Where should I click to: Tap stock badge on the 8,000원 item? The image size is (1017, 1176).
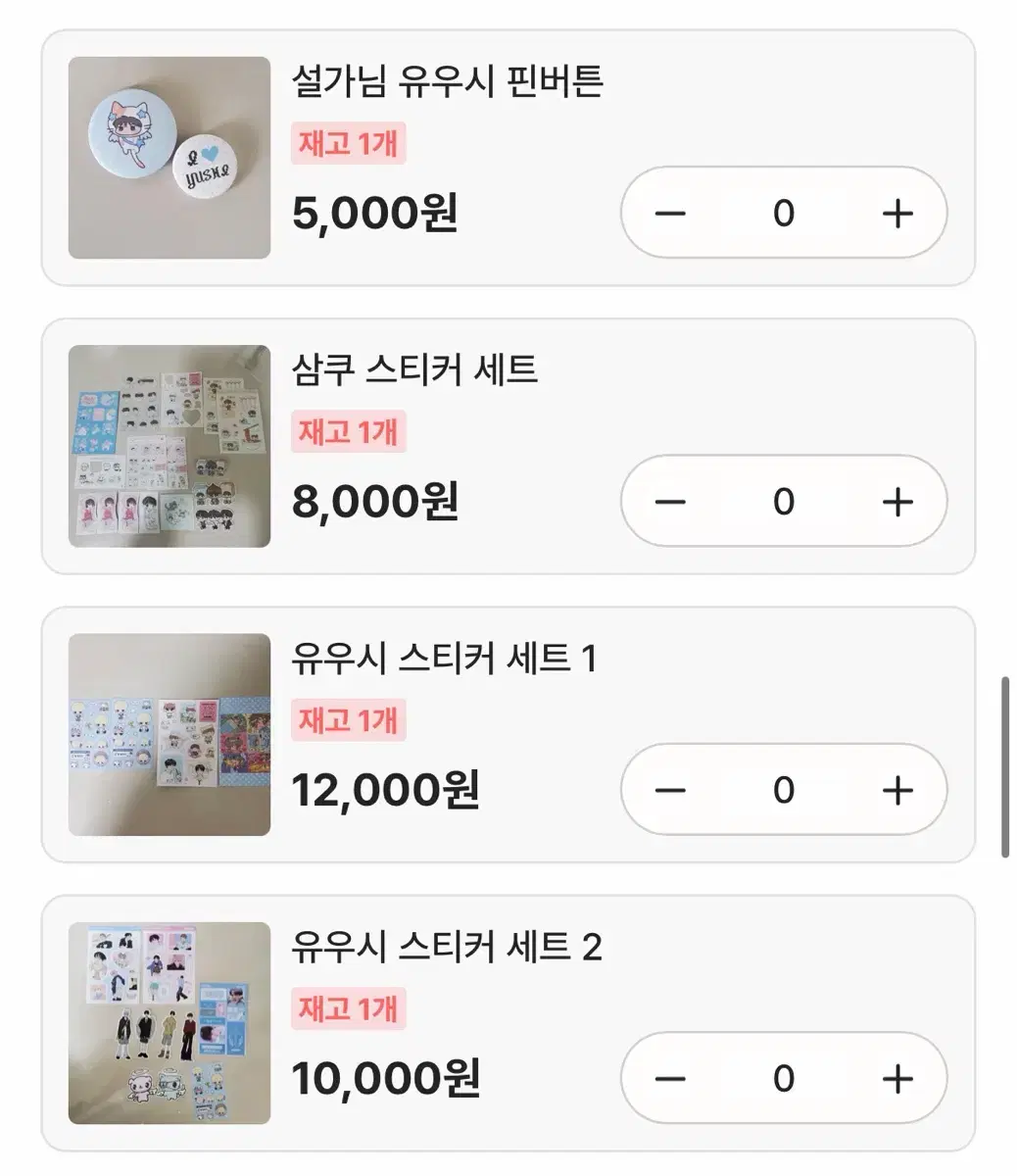349,432
